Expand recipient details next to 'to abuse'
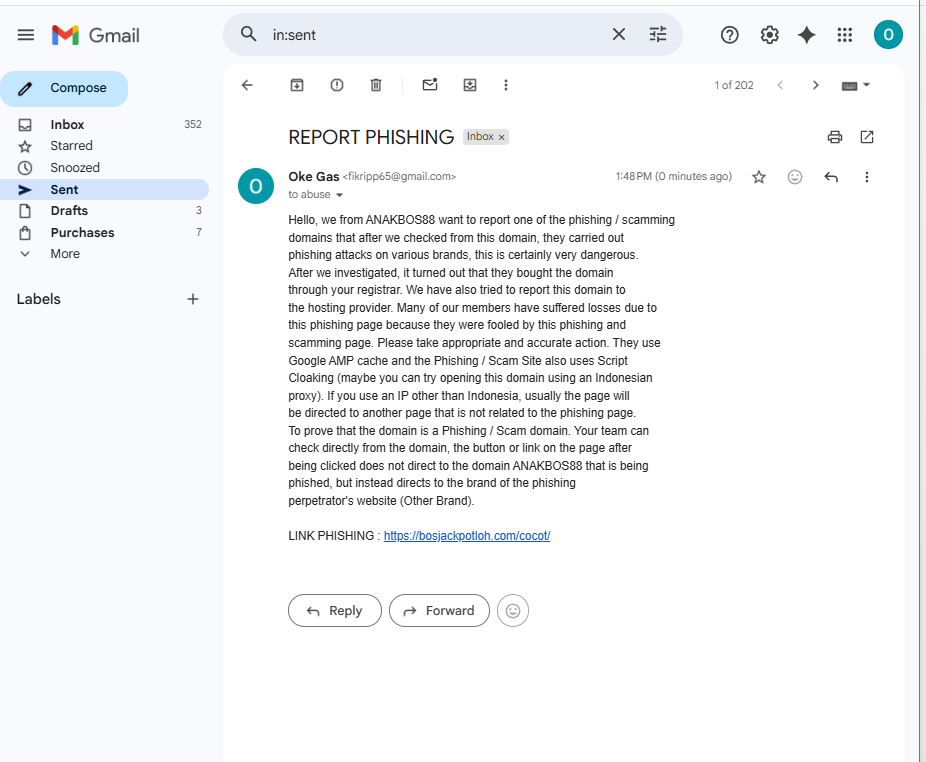The height and width of the screenshot is (762, 926). [x=340, y=195]
